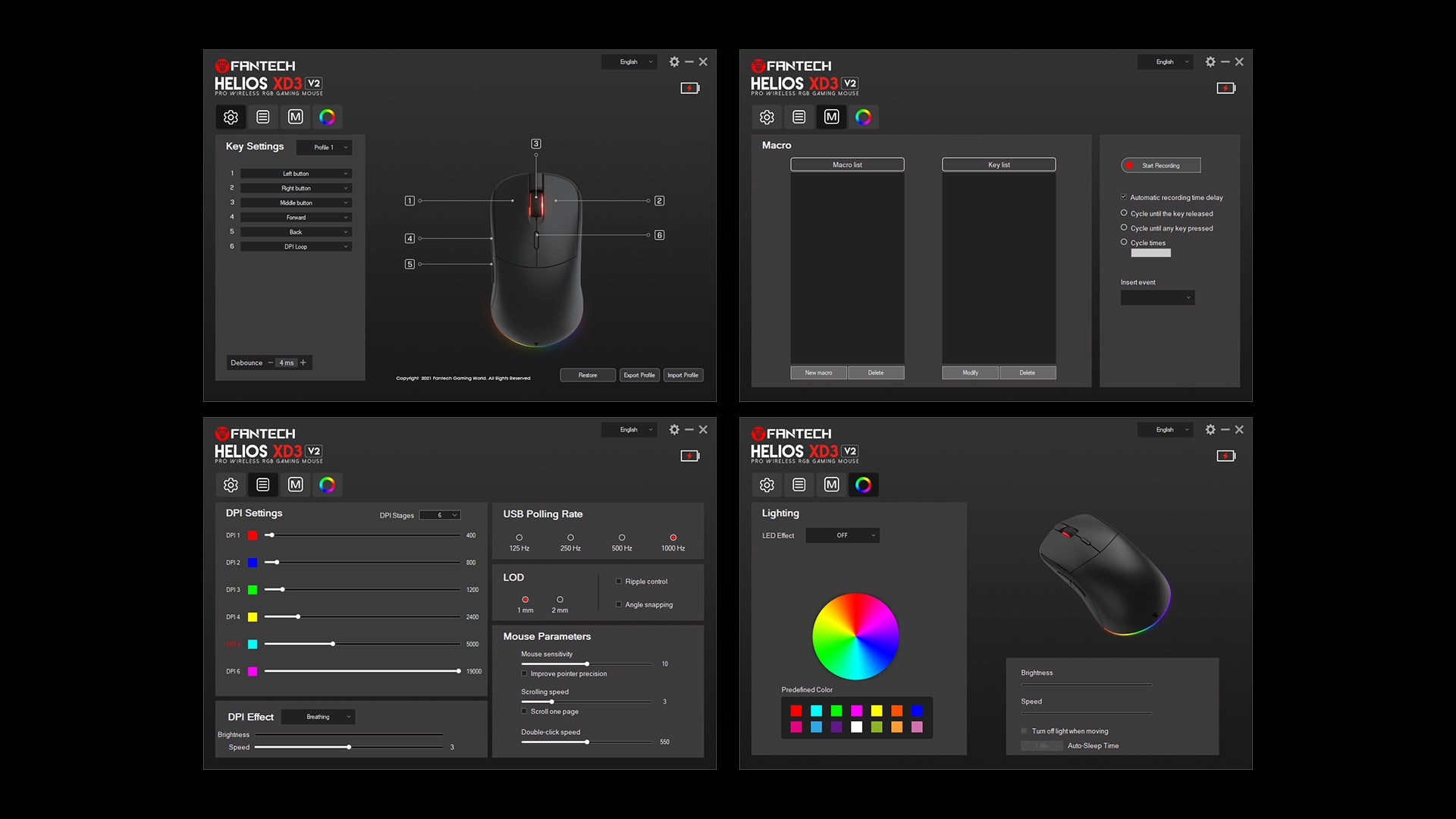This screenshot has height=819, width=1456.
Task: Open the LED Effect OFF dropdown
Action: [x=842, y=535]
